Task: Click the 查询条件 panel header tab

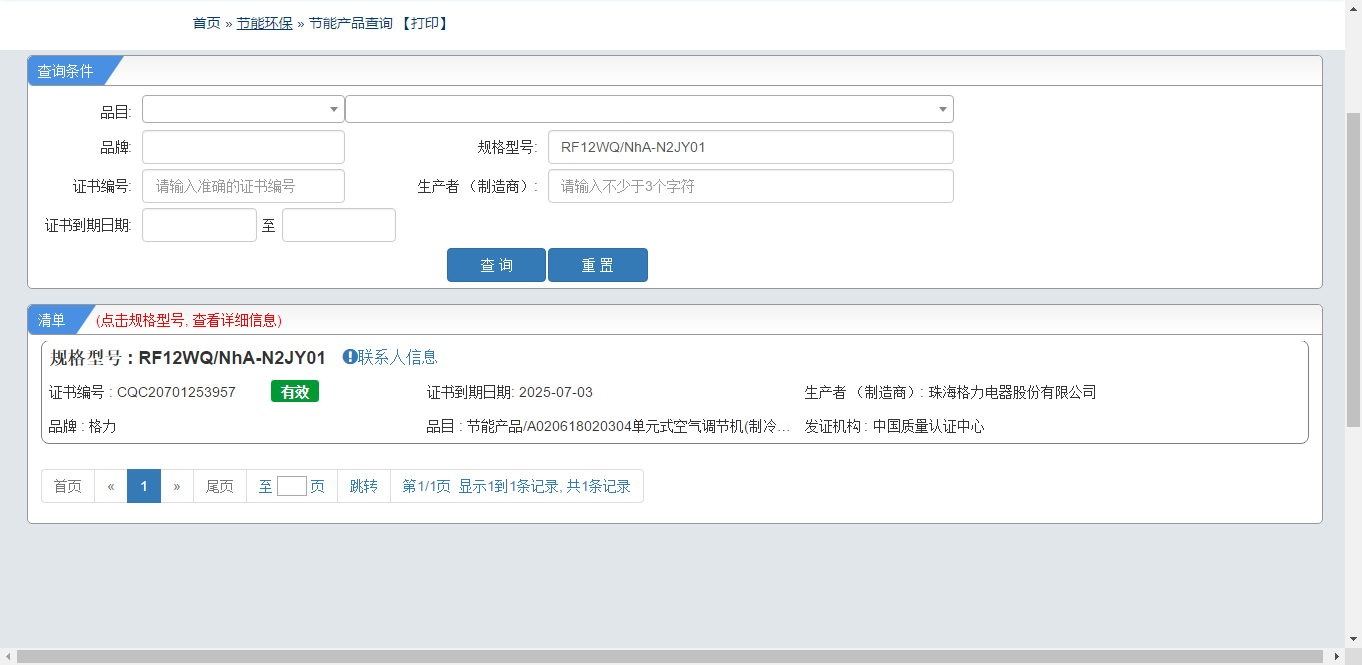Action: [66, 71]
